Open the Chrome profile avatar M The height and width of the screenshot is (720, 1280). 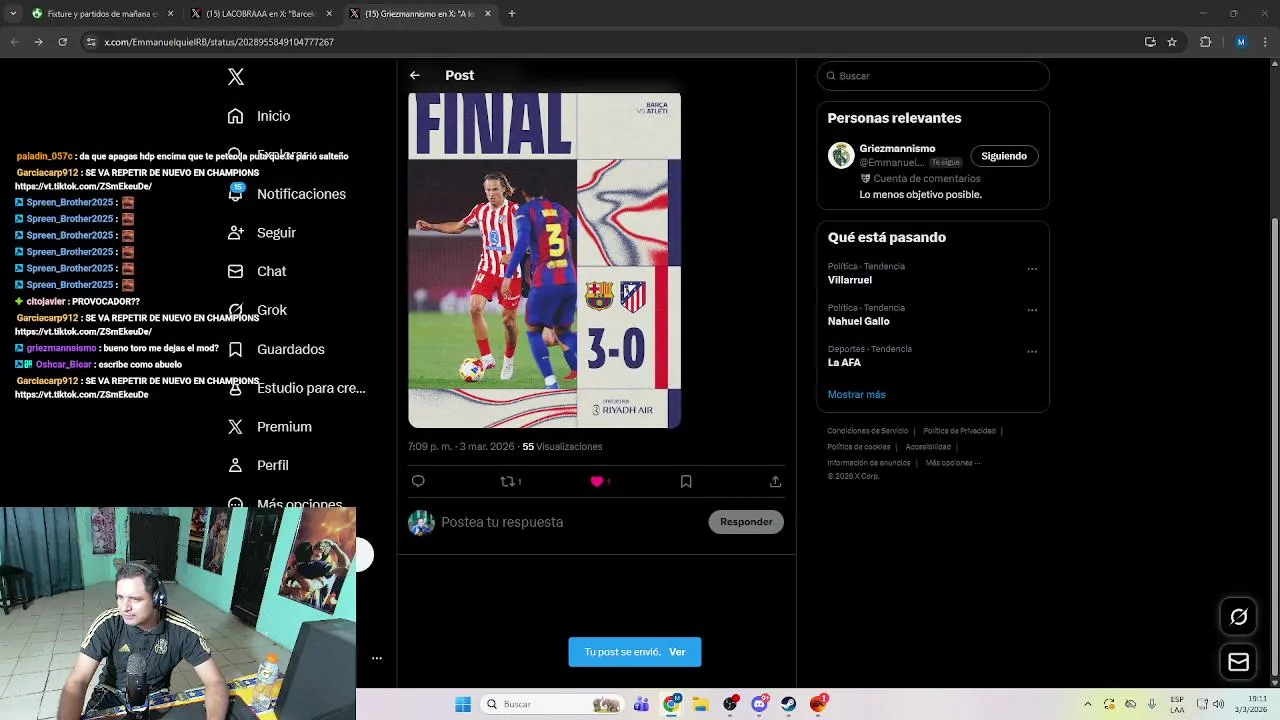(x=1241, y=42)
